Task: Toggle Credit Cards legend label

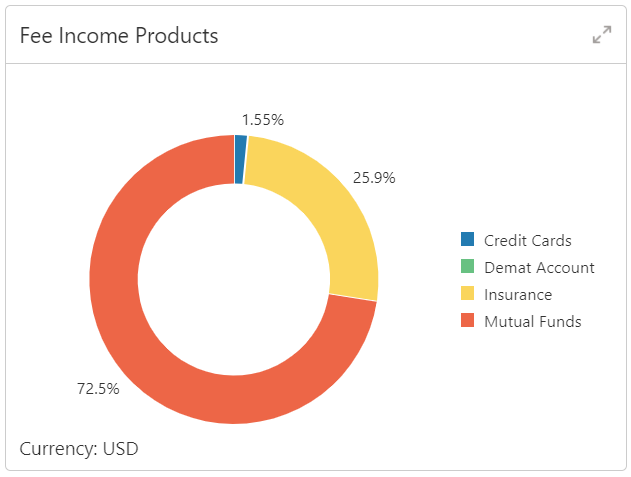Action: [527, 240]
